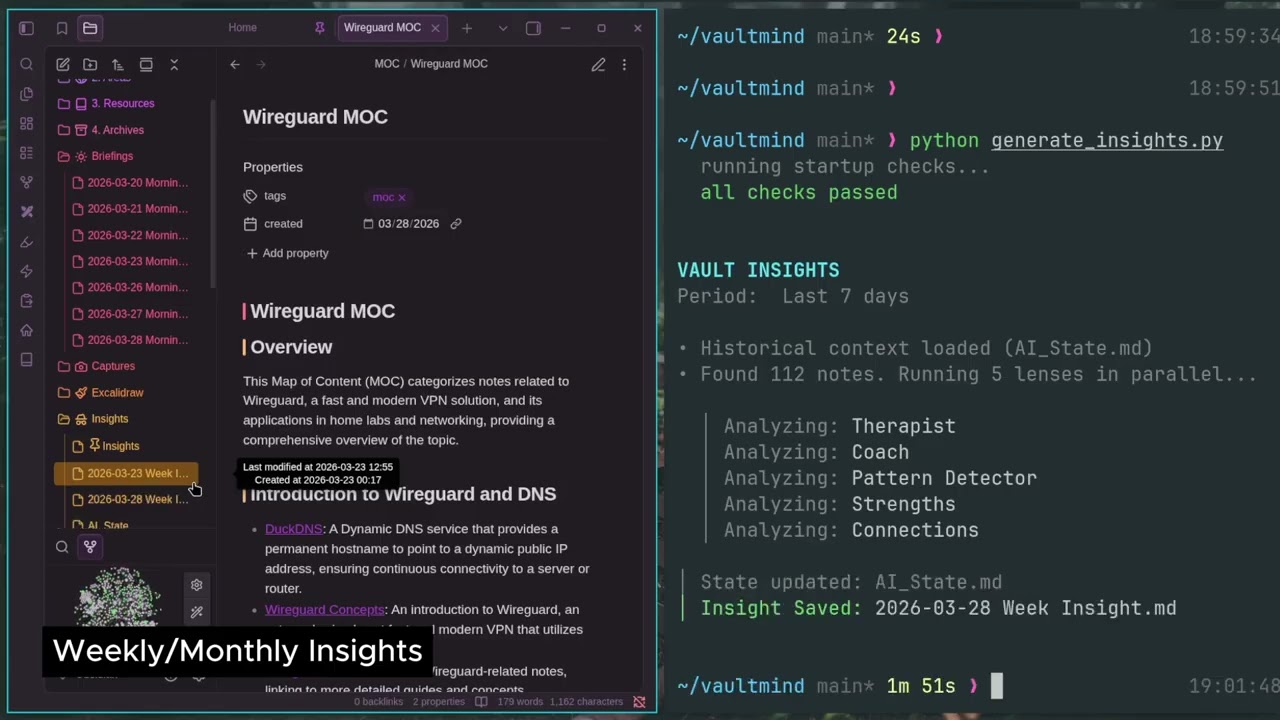Navigate forward in note history
Viewport: 1280px width, 720px height.
[x=261, y=64]
